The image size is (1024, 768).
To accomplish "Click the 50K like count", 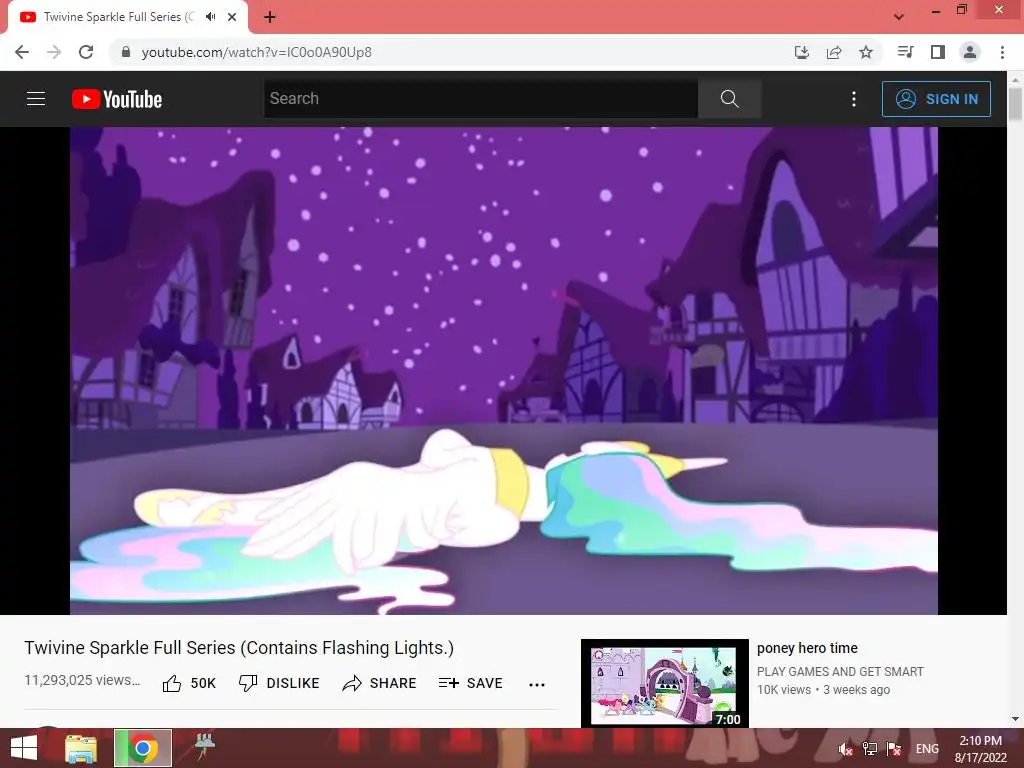I will pos(203,683).
